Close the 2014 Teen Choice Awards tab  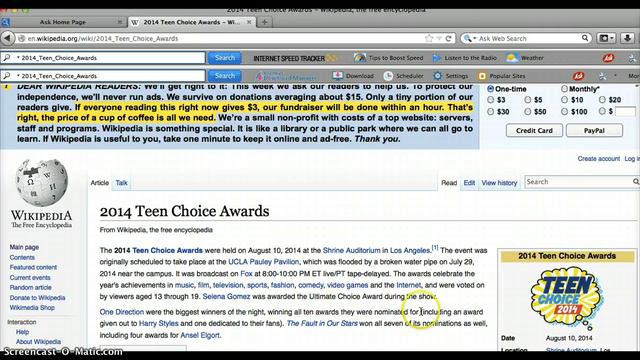[249, 22]
